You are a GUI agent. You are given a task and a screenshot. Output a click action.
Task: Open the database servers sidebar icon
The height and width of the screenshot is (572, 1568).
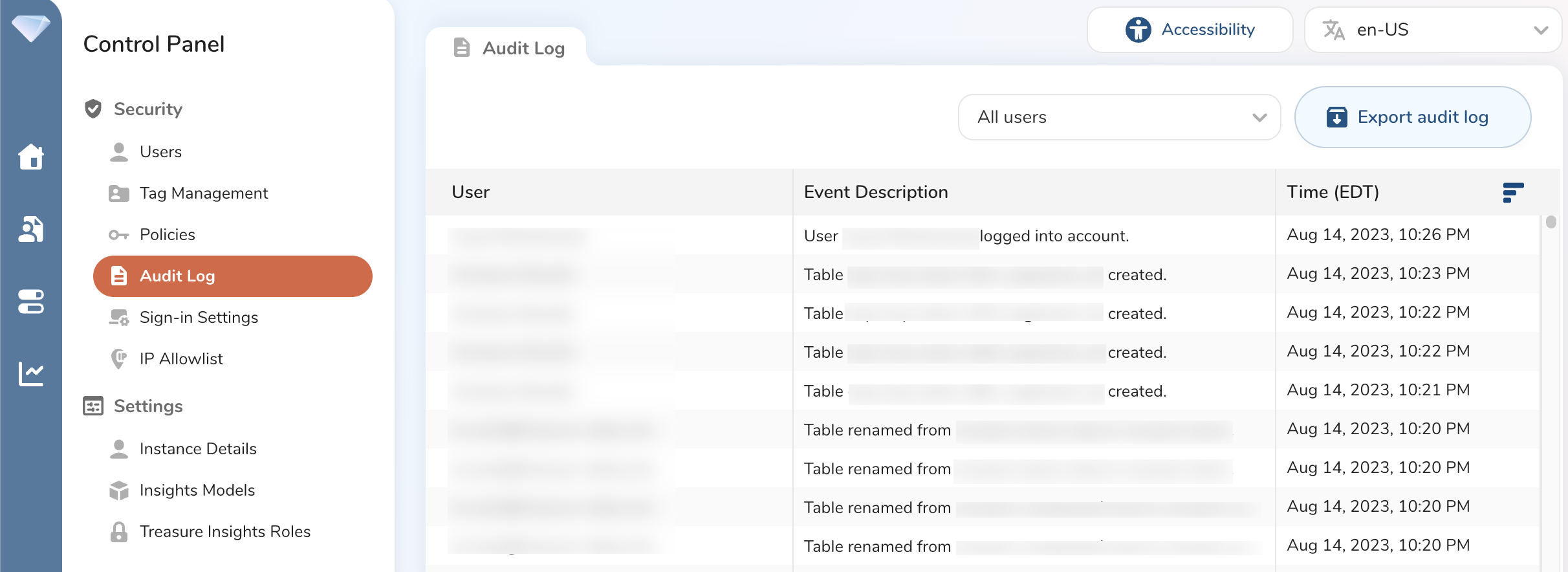point(30,302)
